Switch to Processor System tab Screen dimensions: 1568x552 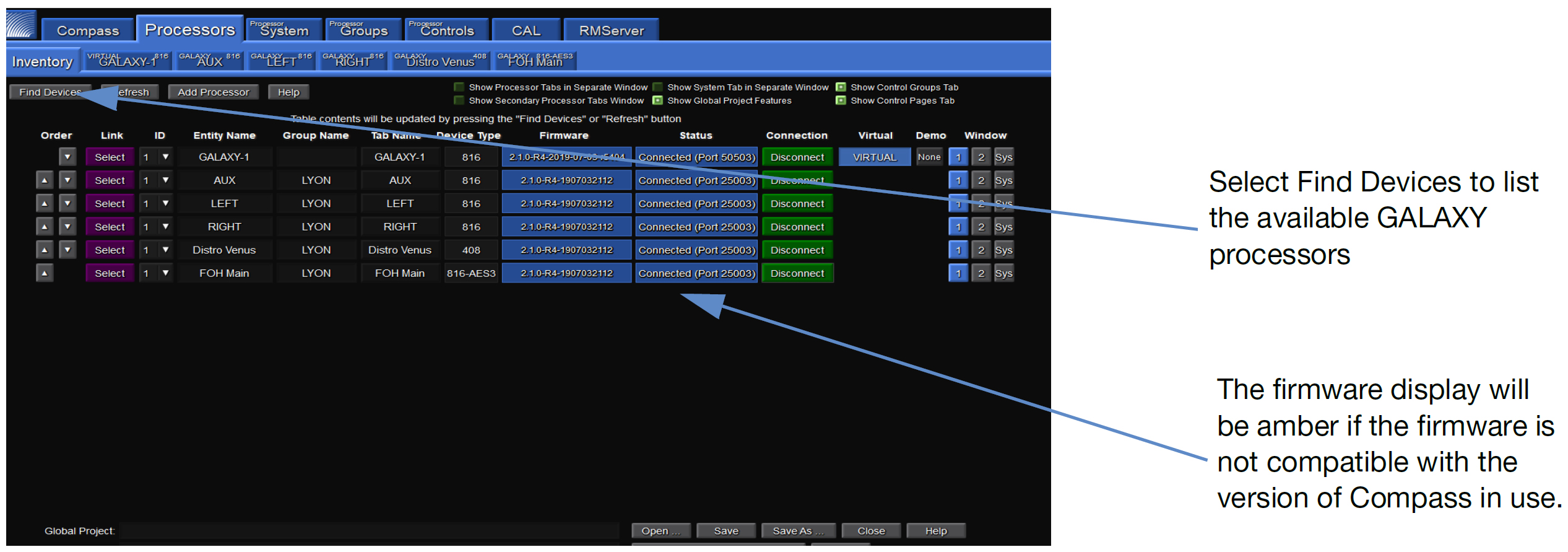tap(284, 30)
